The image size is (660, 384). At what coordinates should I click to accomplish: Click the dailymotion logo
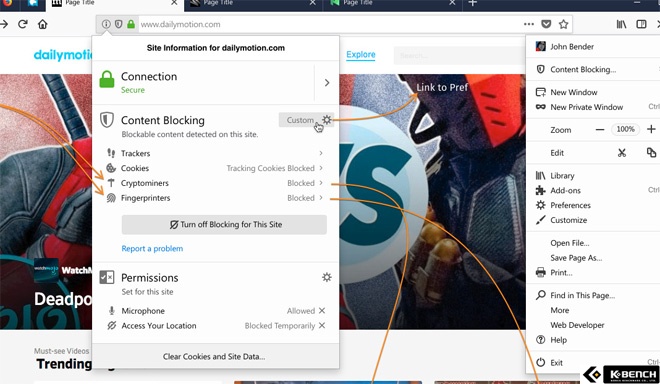tap(63, 55)
